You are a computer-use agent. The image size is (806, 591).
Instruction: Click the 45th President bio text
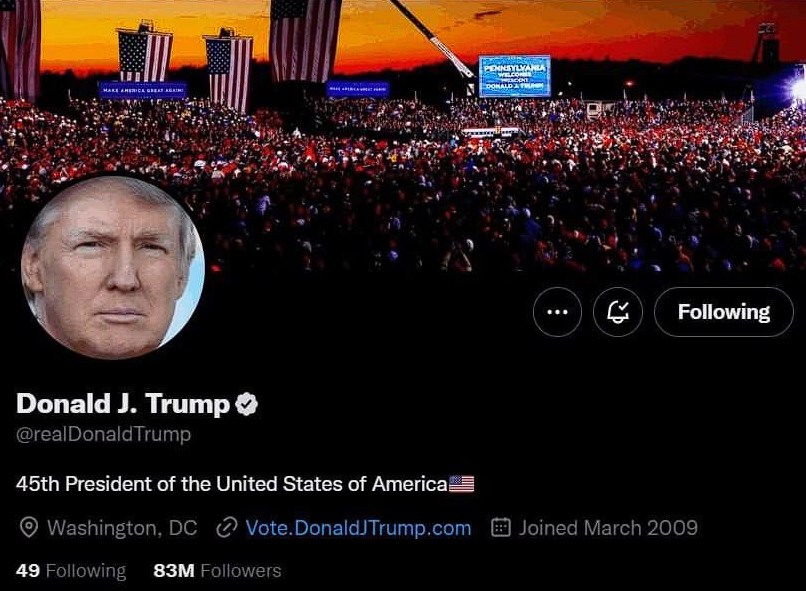[232, 484]
